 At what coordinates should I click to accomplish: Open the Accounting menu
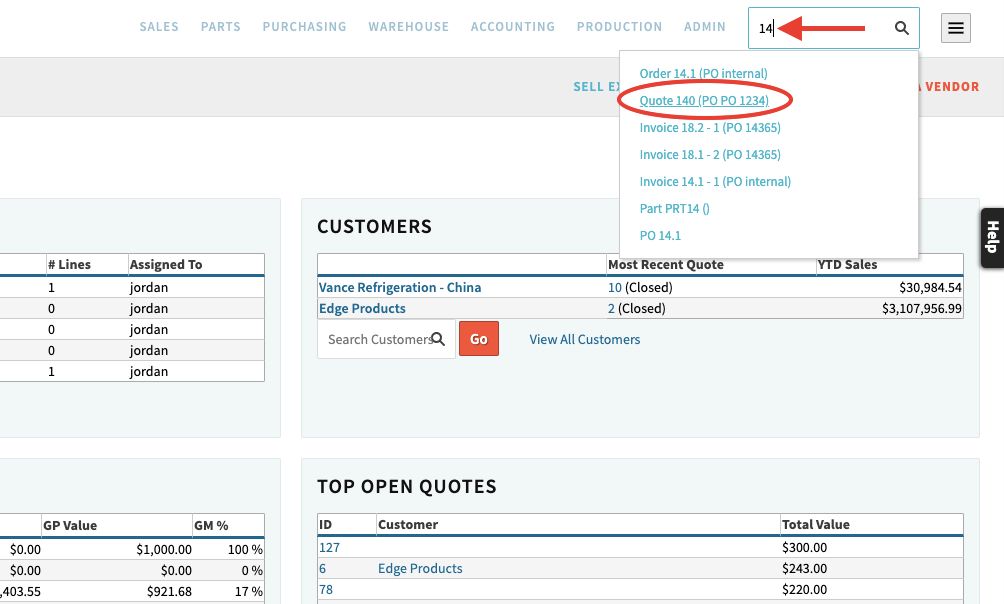click(x=512, y=27)
